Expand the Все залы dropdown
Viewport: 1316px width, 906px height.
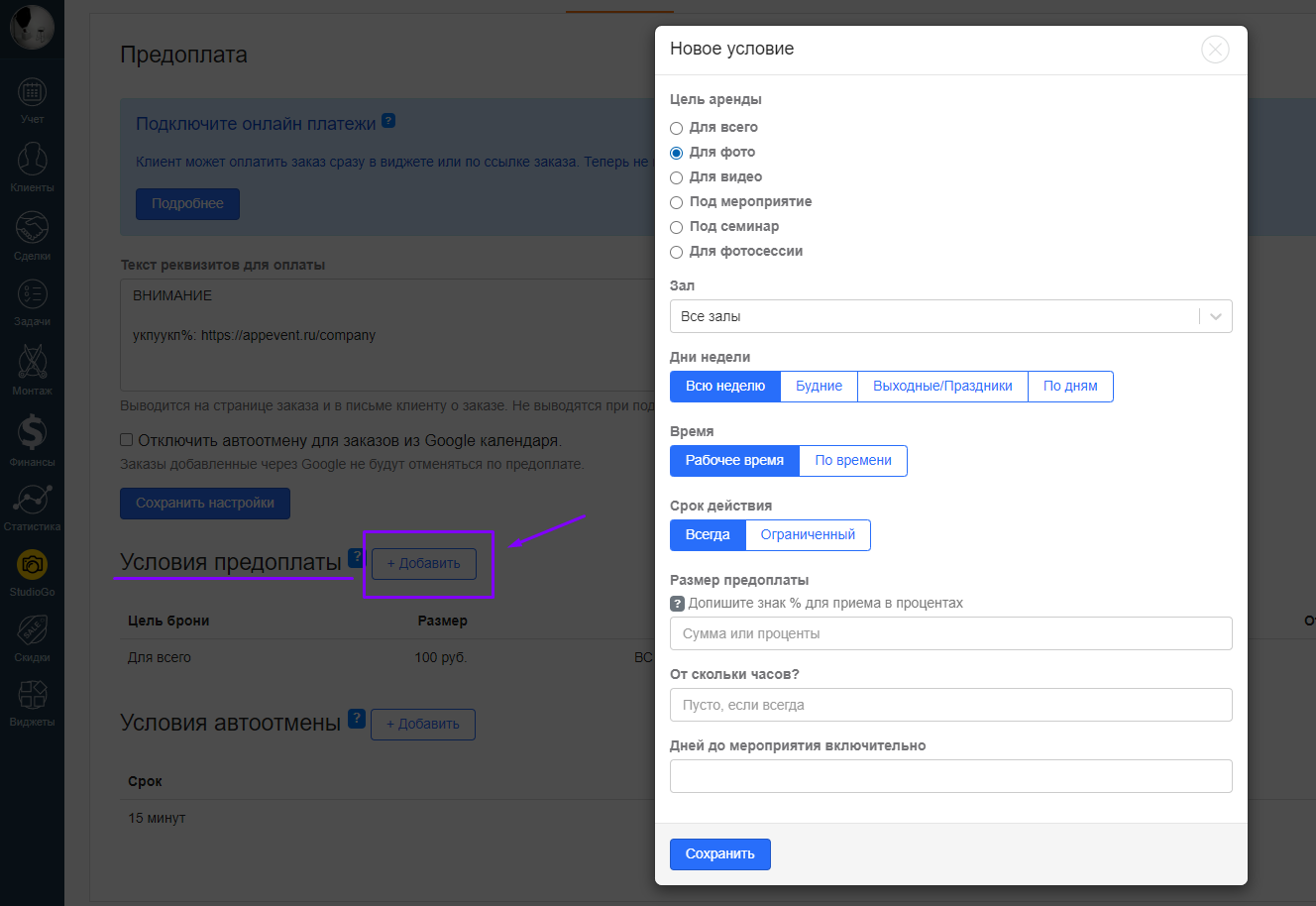(x=950, y=316)
